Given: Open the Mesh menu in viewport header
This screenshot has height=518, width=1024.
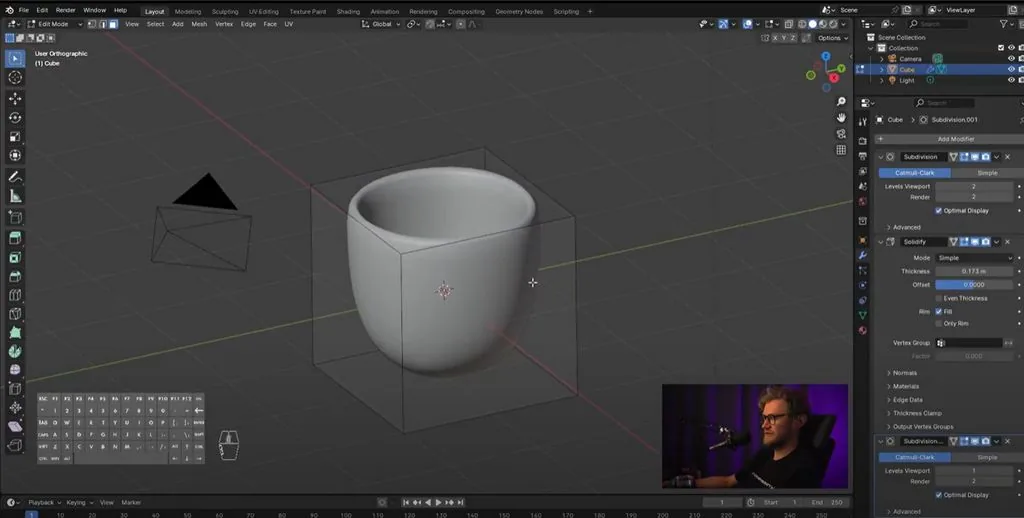Looking at the screenshot, I should 199,24.
